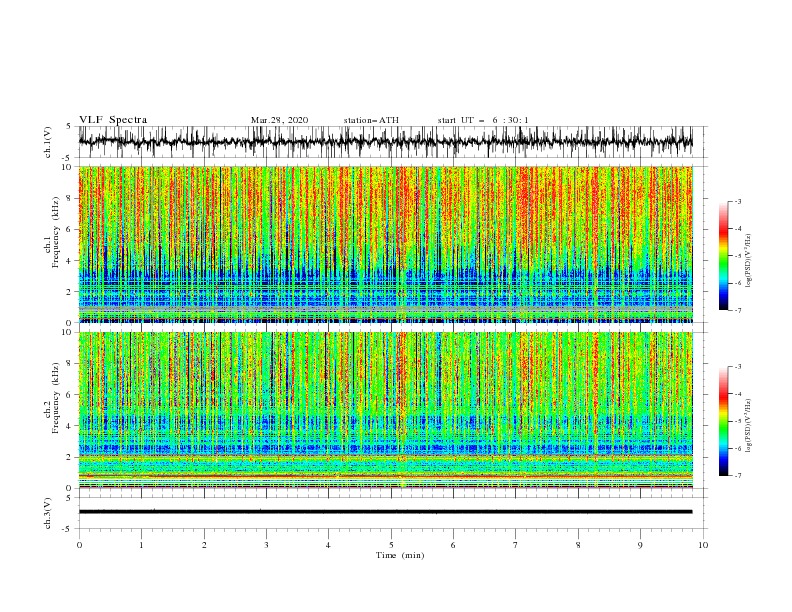
Task: Click the ch.1 voltage waveform trace
Action: pos(385,142)
